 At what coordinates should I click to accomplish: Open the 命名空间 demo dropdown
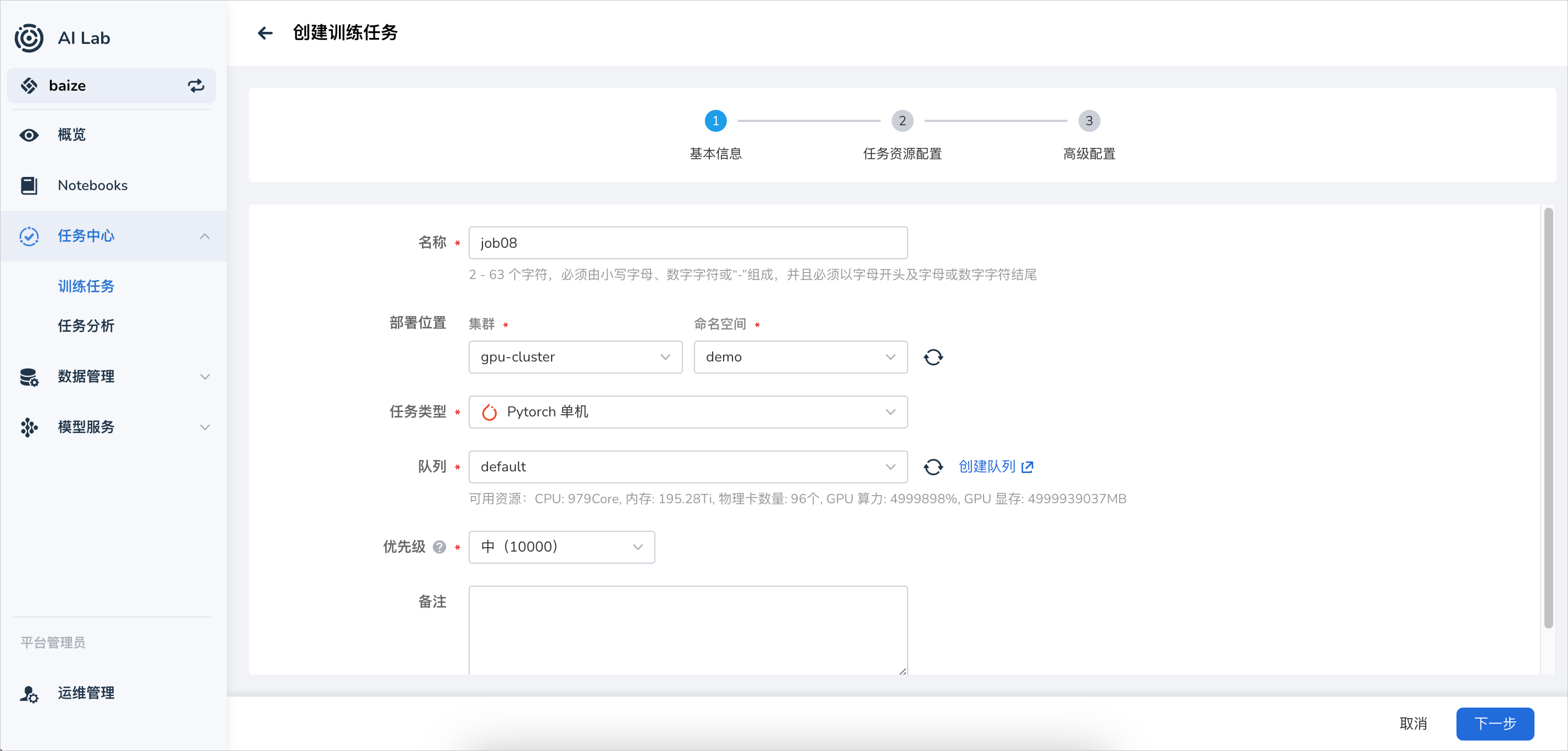(800, 357)
